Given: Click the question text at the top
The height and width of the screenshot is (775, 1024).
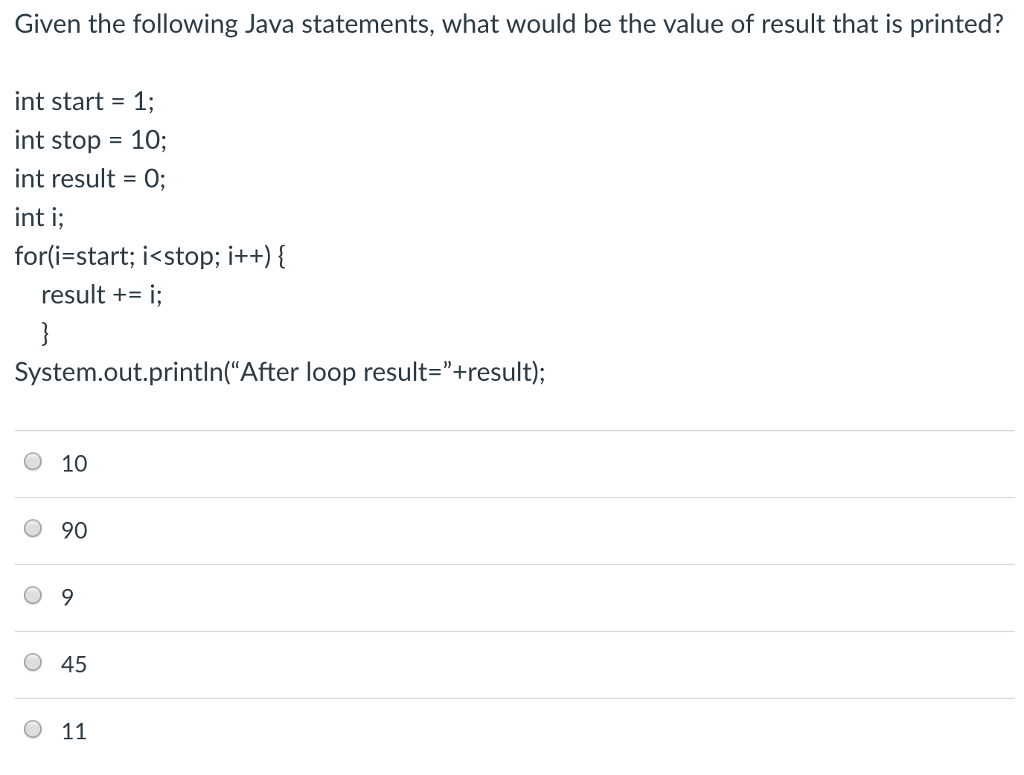Looking at the screenshot, I should (x=508, y=23).
